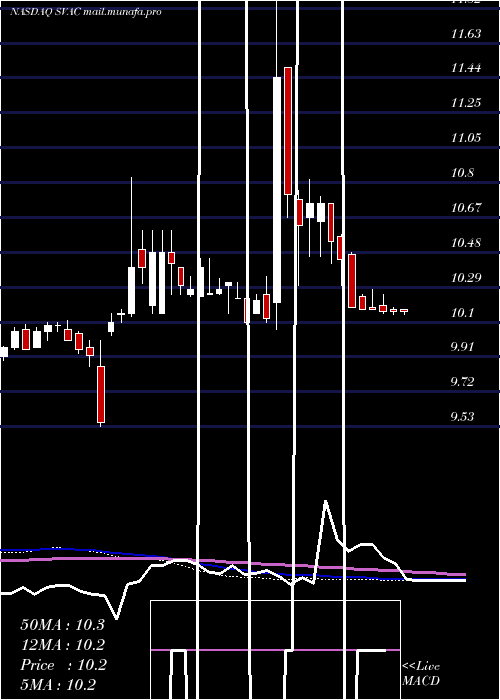Image resolution: width=500 pixels, height=700 pixels.
Task: Click the long red candlestick dropping to 9.53
Action: 101,394
